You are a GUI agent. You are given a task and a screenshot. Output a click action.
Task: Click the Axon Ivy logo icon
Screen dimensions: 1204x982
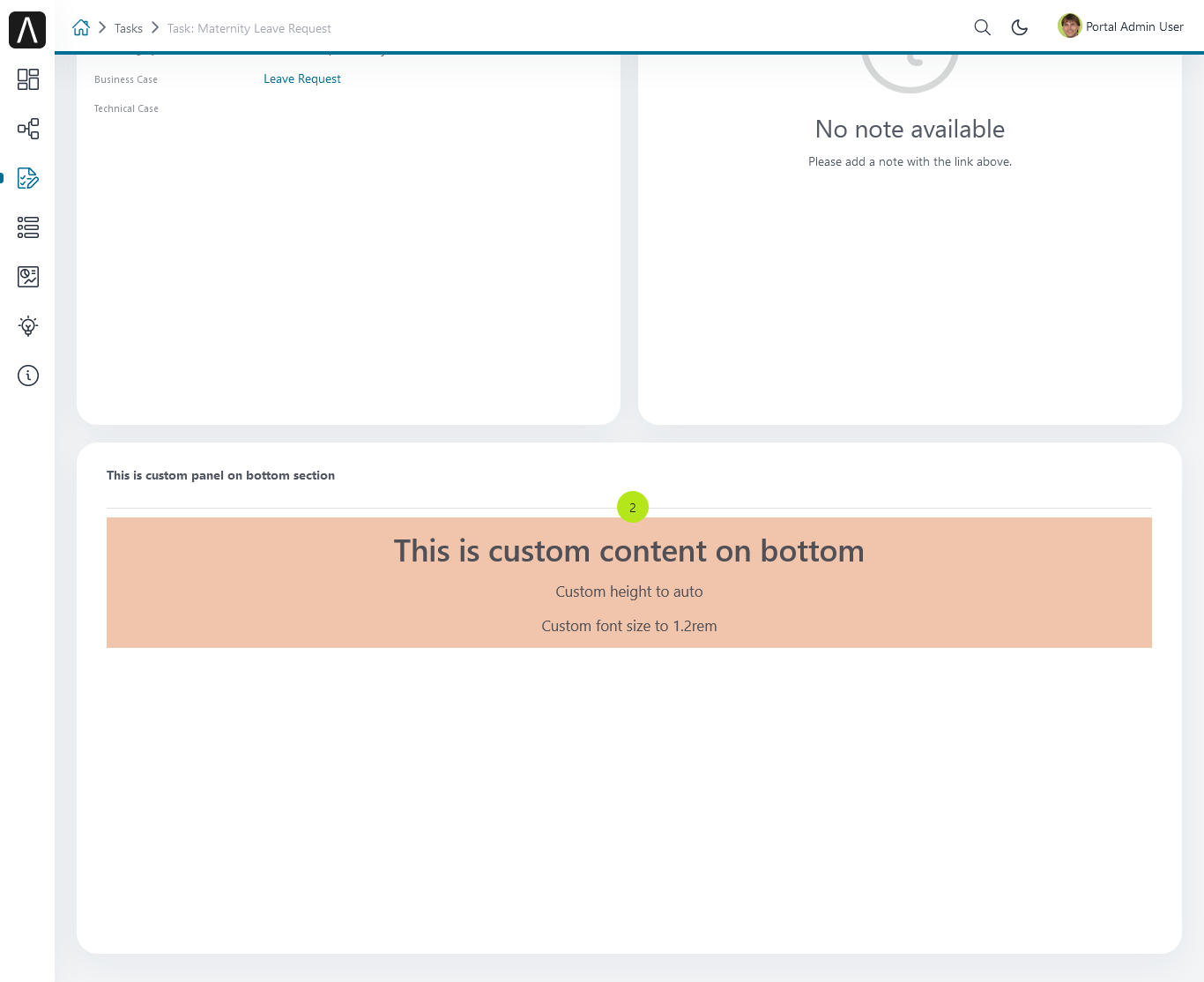[27, 30]
